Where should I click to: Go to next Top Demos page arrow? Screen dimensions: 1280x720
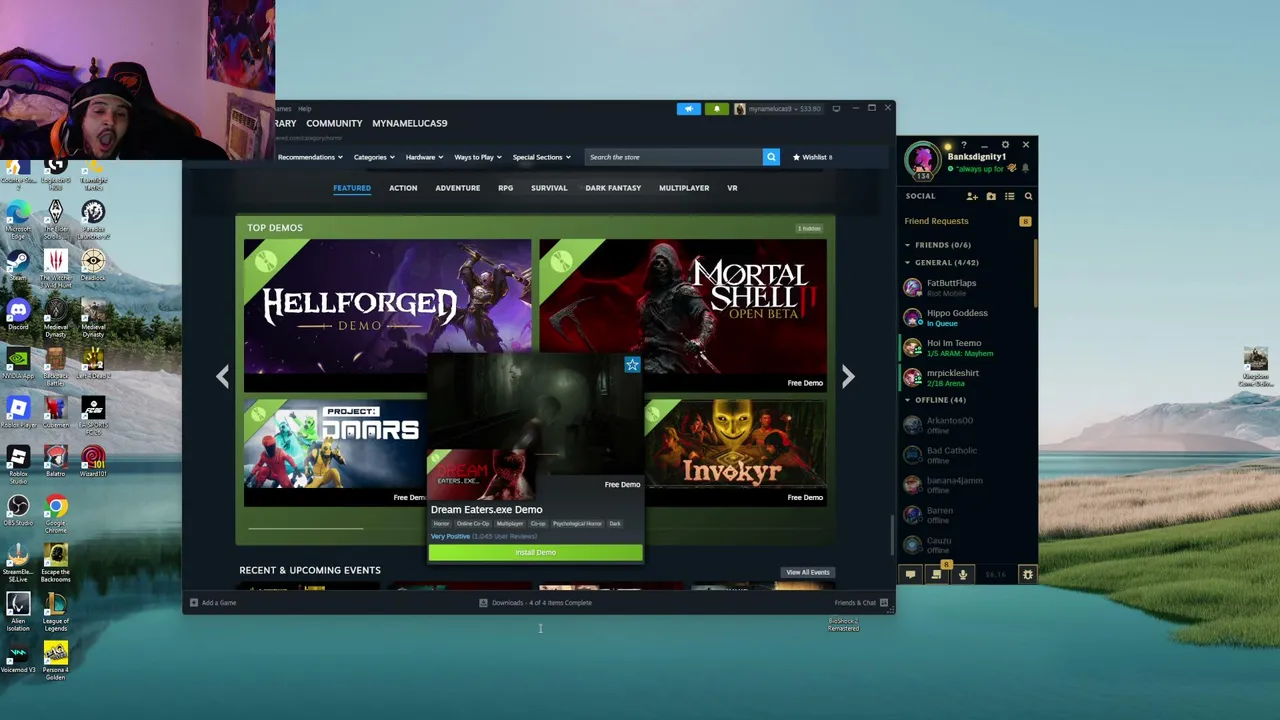pos(848,376)
